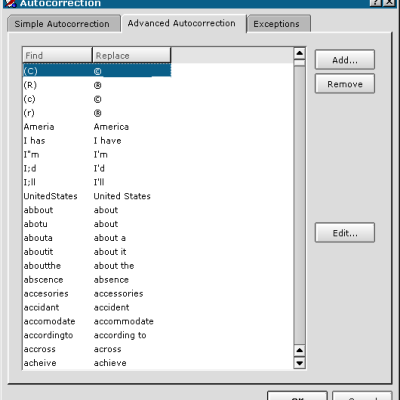Select the I;ll entry
The height and width of the screenshot is (400, 400).
tap(97, 182)
